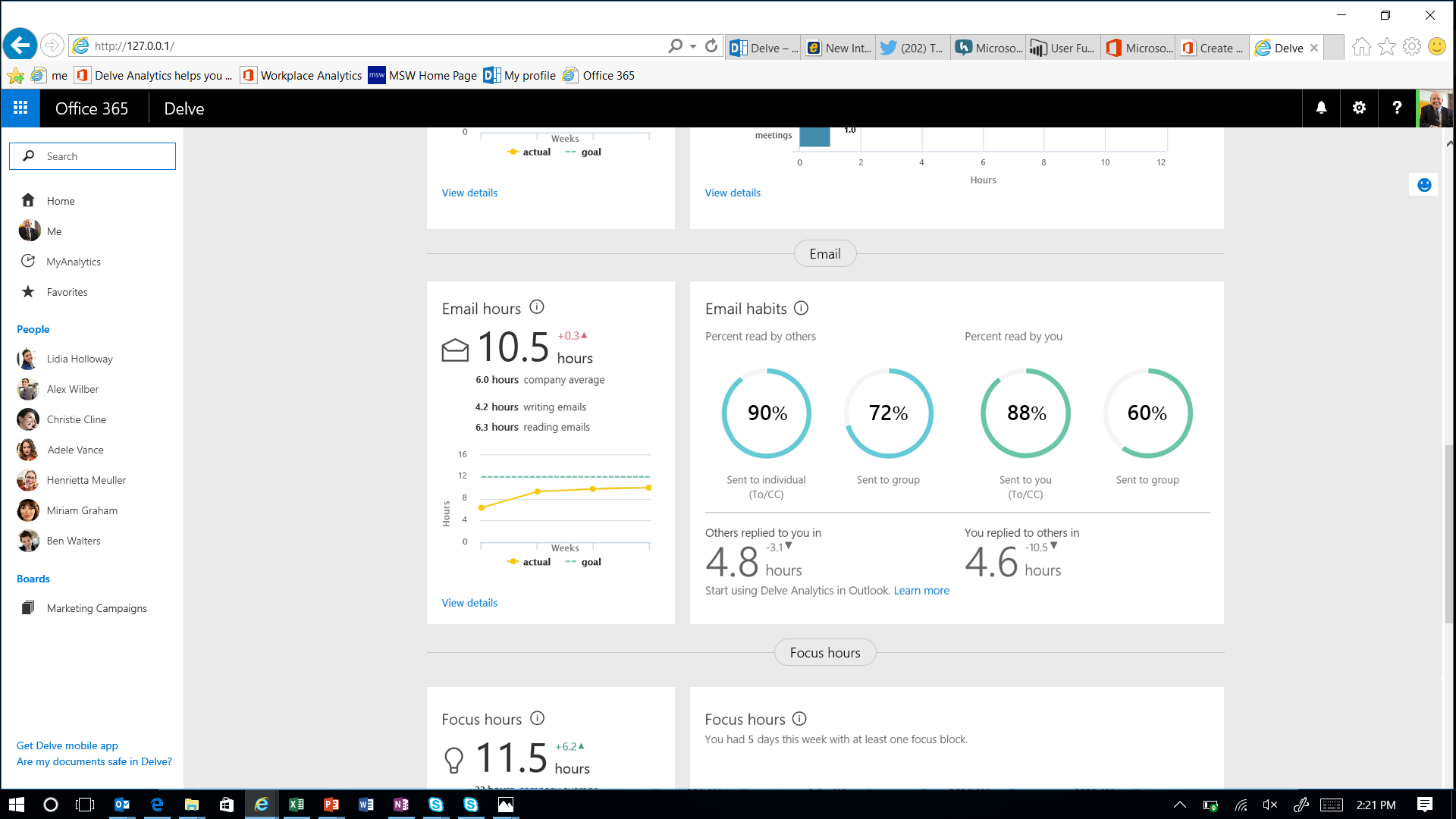Show hidden system tray icons chevron
Screen dimensions: 1456x819
1179,805
